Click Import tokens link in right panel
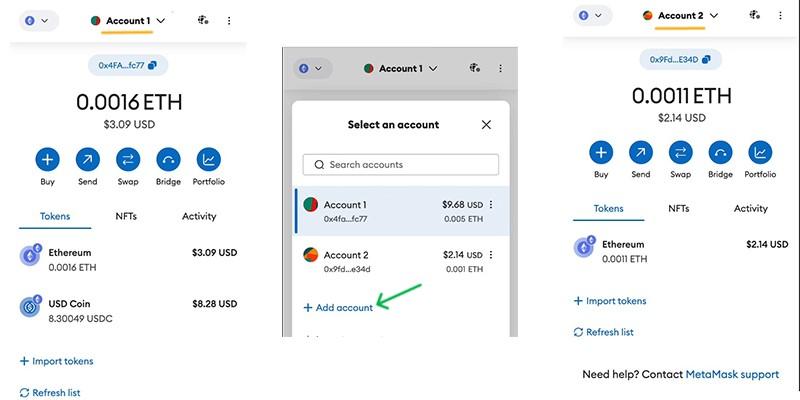The height and width of the screenshot is (400, 800). click(610, 301)
